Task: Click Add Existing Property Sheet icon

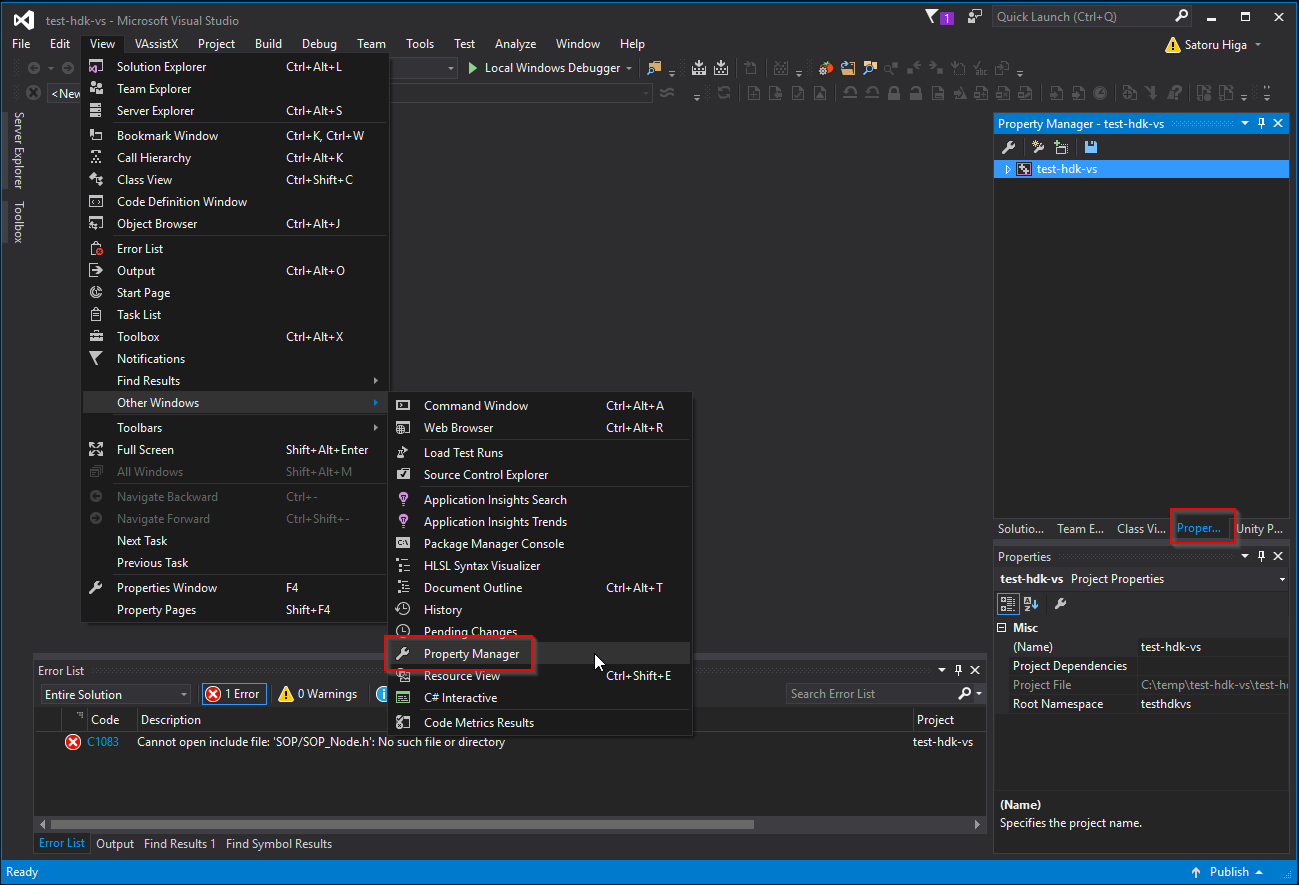Action: (1061, 147)
